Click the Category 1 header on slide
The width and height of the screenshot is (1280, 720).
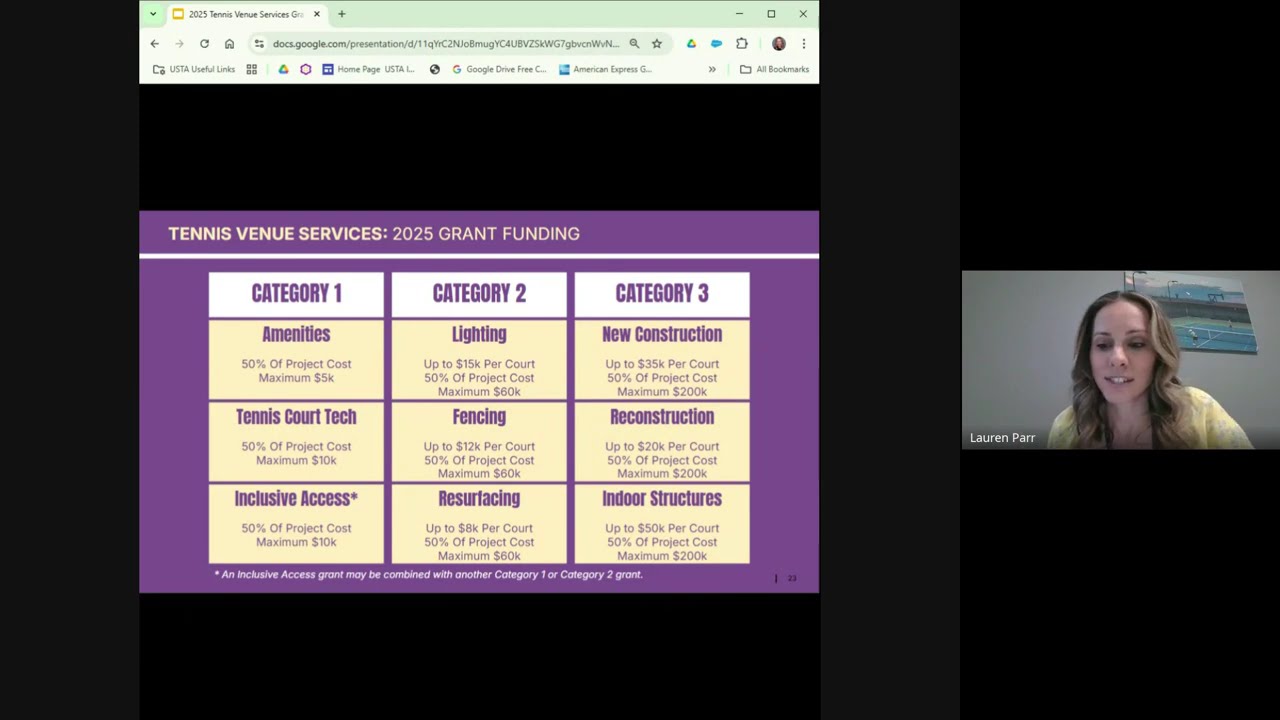296,294
